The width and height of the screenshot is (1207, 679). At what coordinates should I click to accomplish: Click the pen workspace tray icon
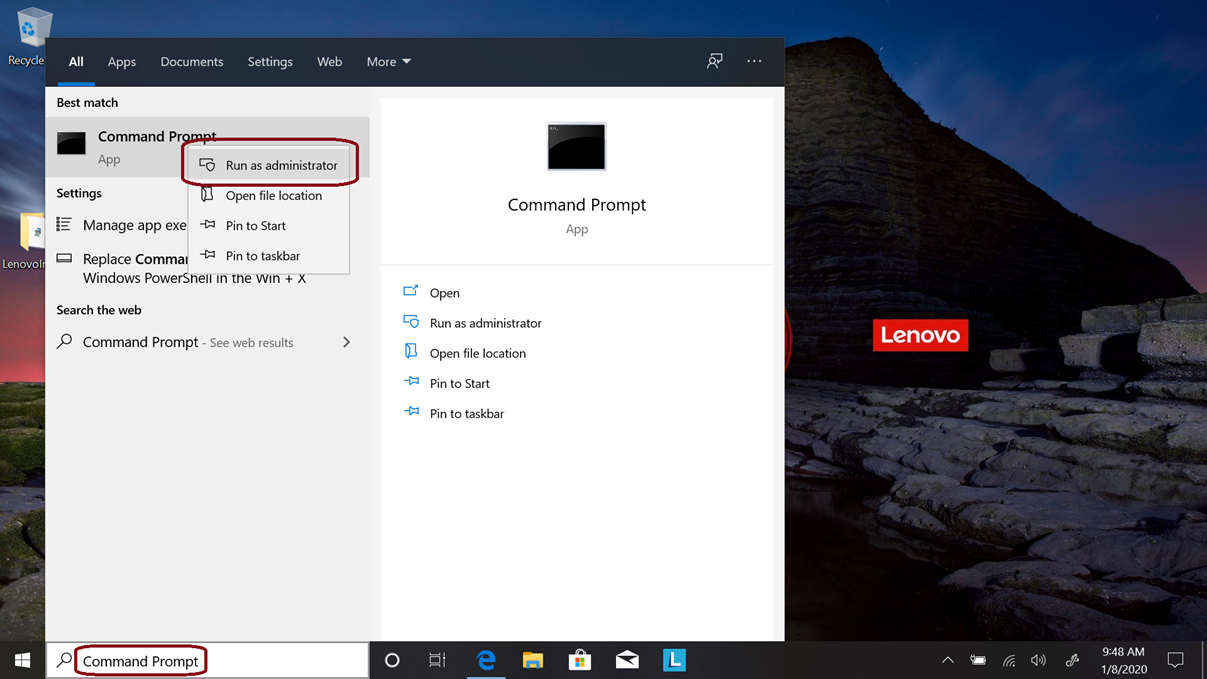click(1072, 660)
